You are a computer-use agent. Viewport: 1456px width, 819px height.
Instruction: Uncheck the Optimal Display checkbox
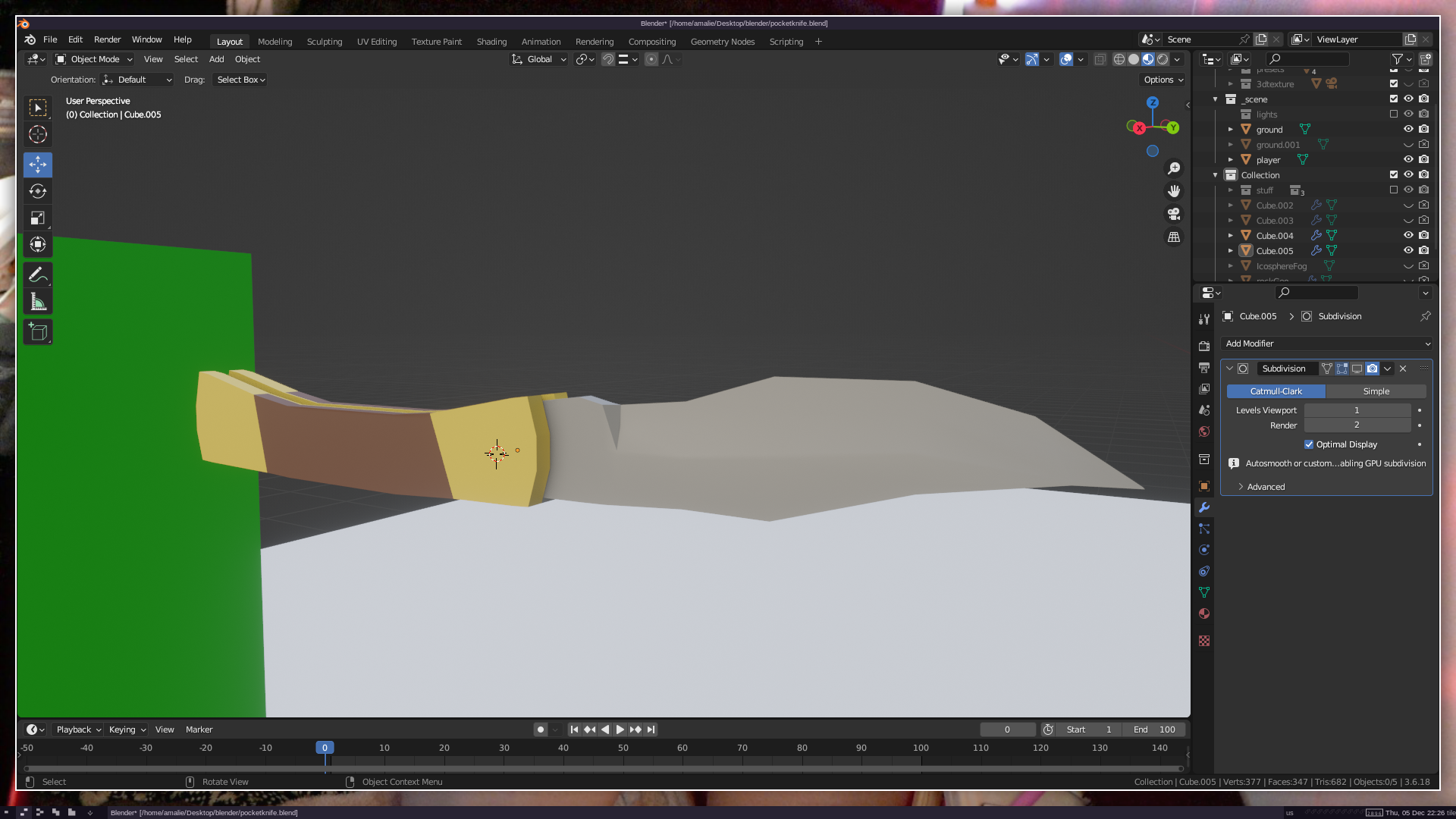pyautogui.click(x=1309, y=444)
